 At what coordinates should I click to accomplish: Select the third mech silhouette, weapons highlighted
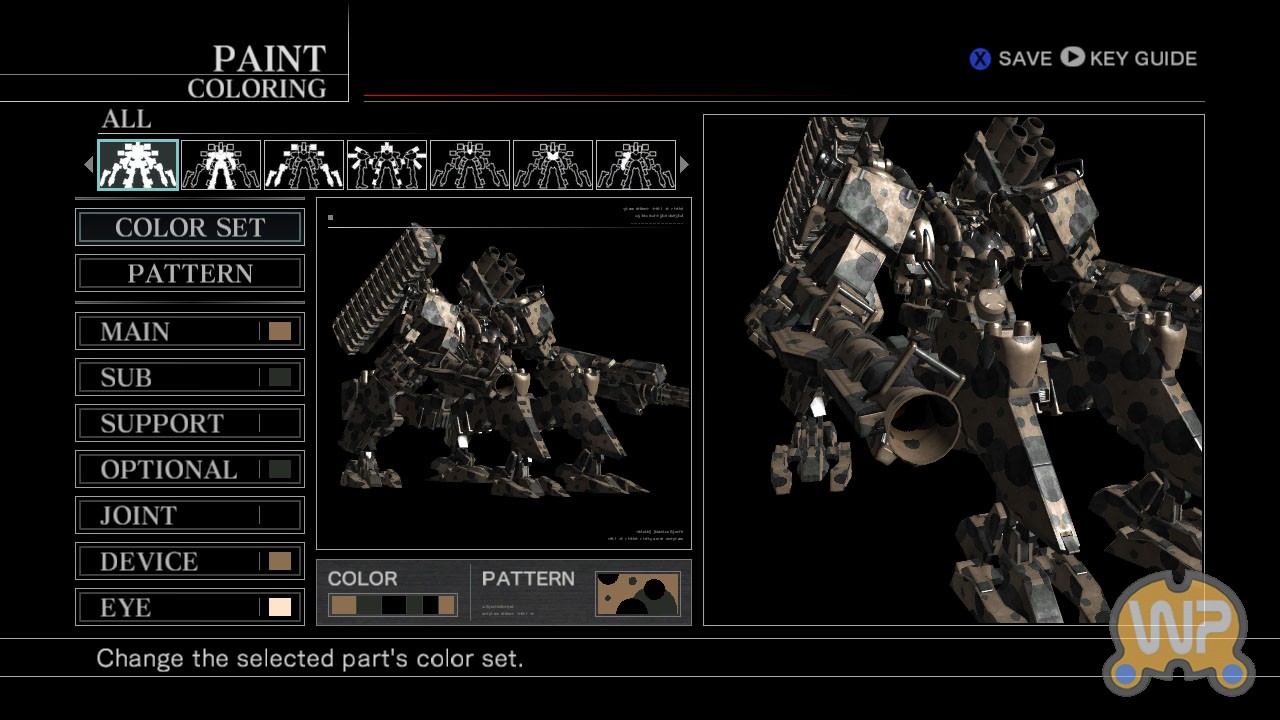tap(304, 165)
